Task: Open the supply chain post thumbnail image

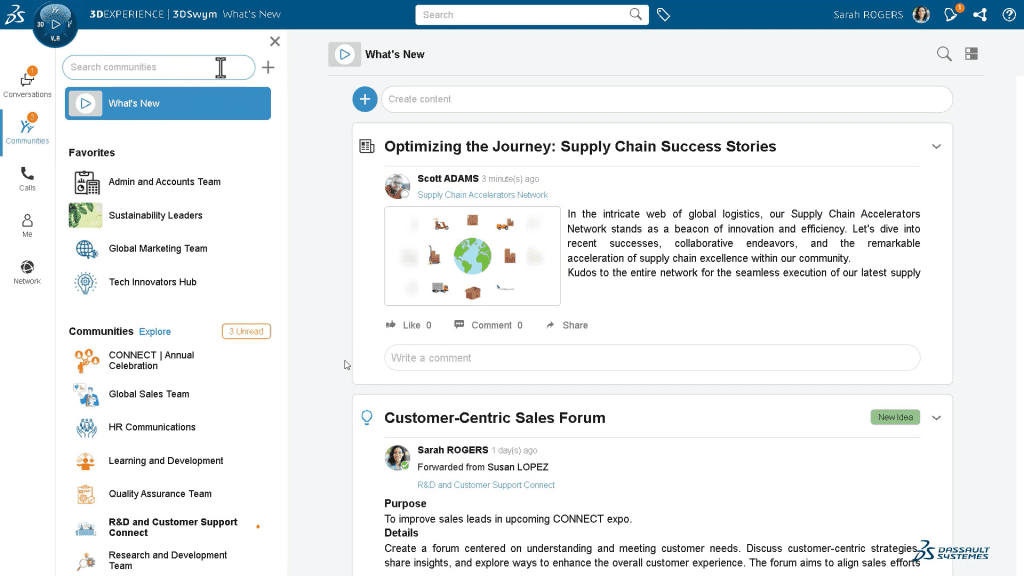Action: tap(472, 256)
